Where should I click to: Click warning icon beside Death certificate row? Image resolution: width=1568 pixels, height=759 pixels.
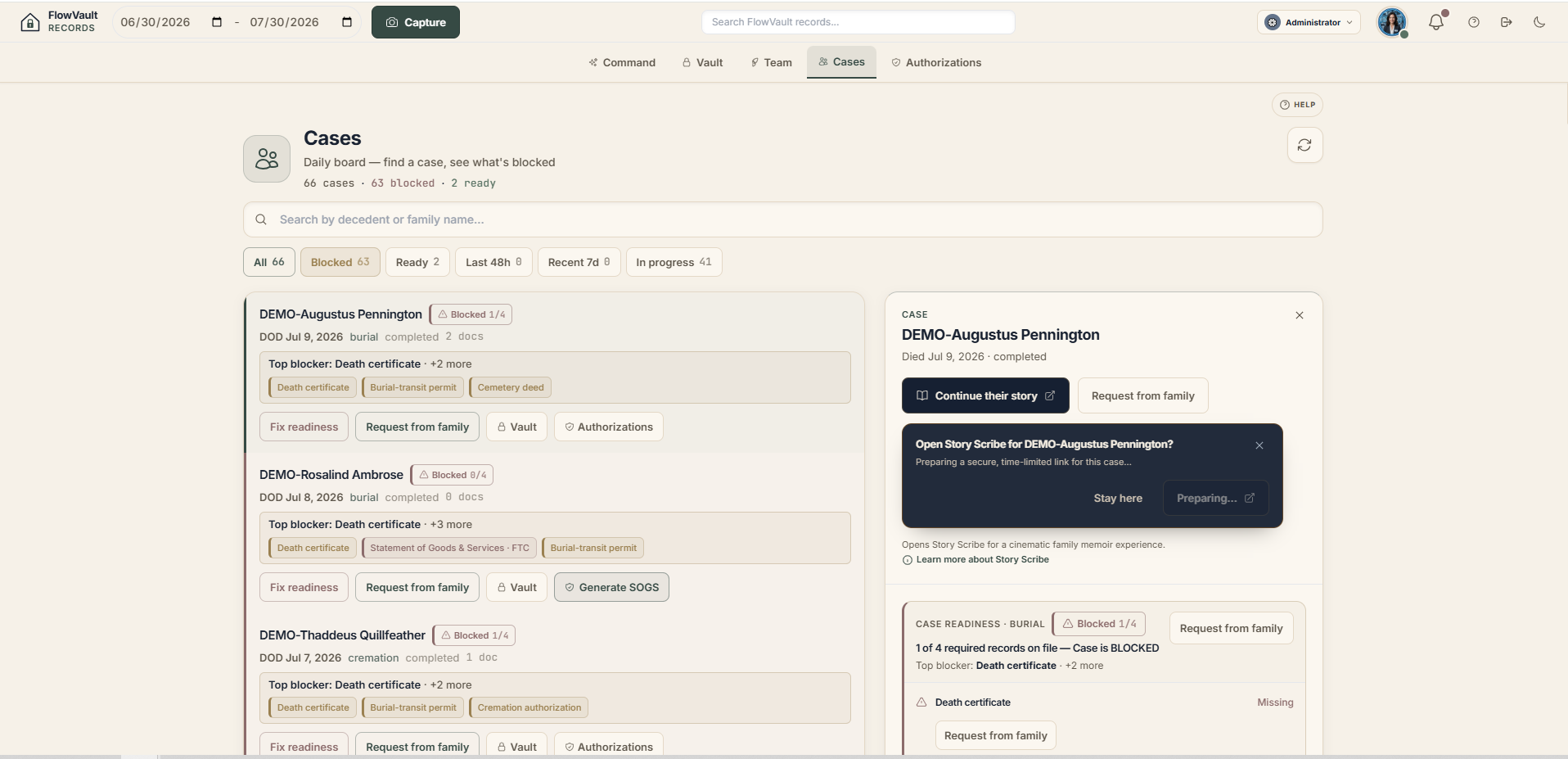point(921,703)
